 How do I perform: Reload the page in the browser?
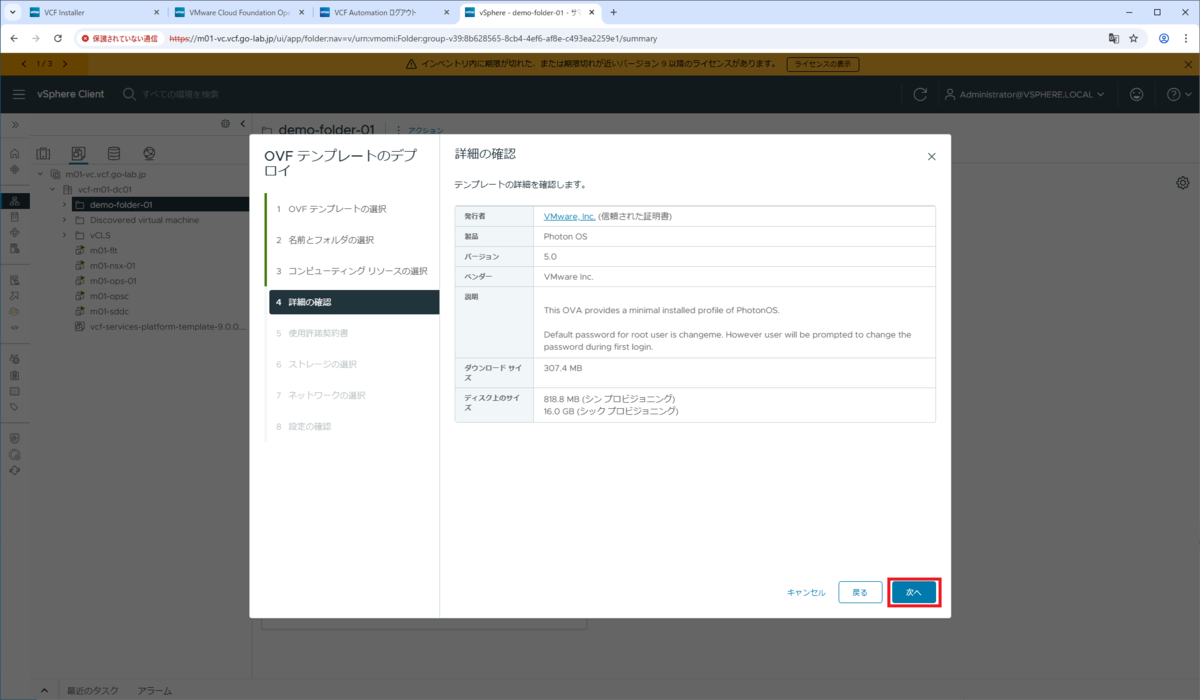pyautogui.click(x=57, y=38)
